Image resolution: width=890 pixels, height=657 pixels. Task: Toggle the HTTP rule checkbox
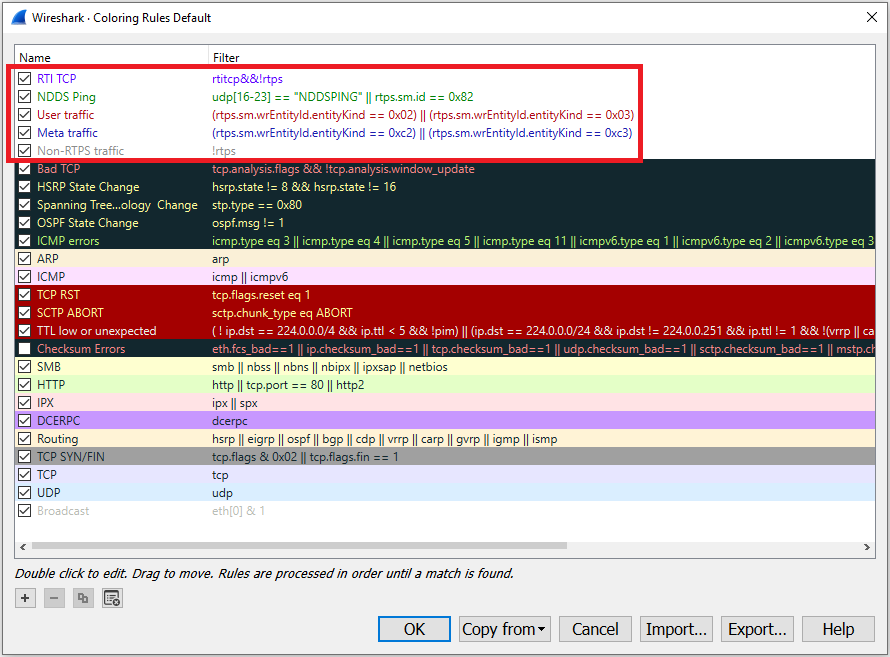(24, 385)
